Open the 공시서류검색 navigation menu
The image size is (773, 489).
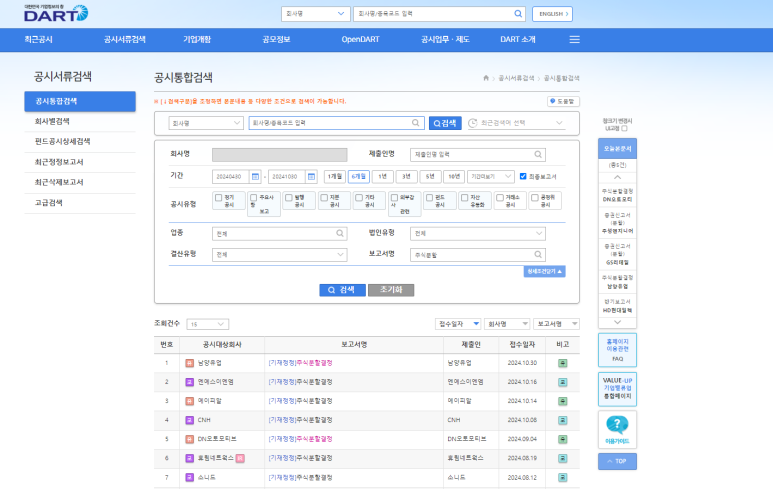(x=125, y=39)
